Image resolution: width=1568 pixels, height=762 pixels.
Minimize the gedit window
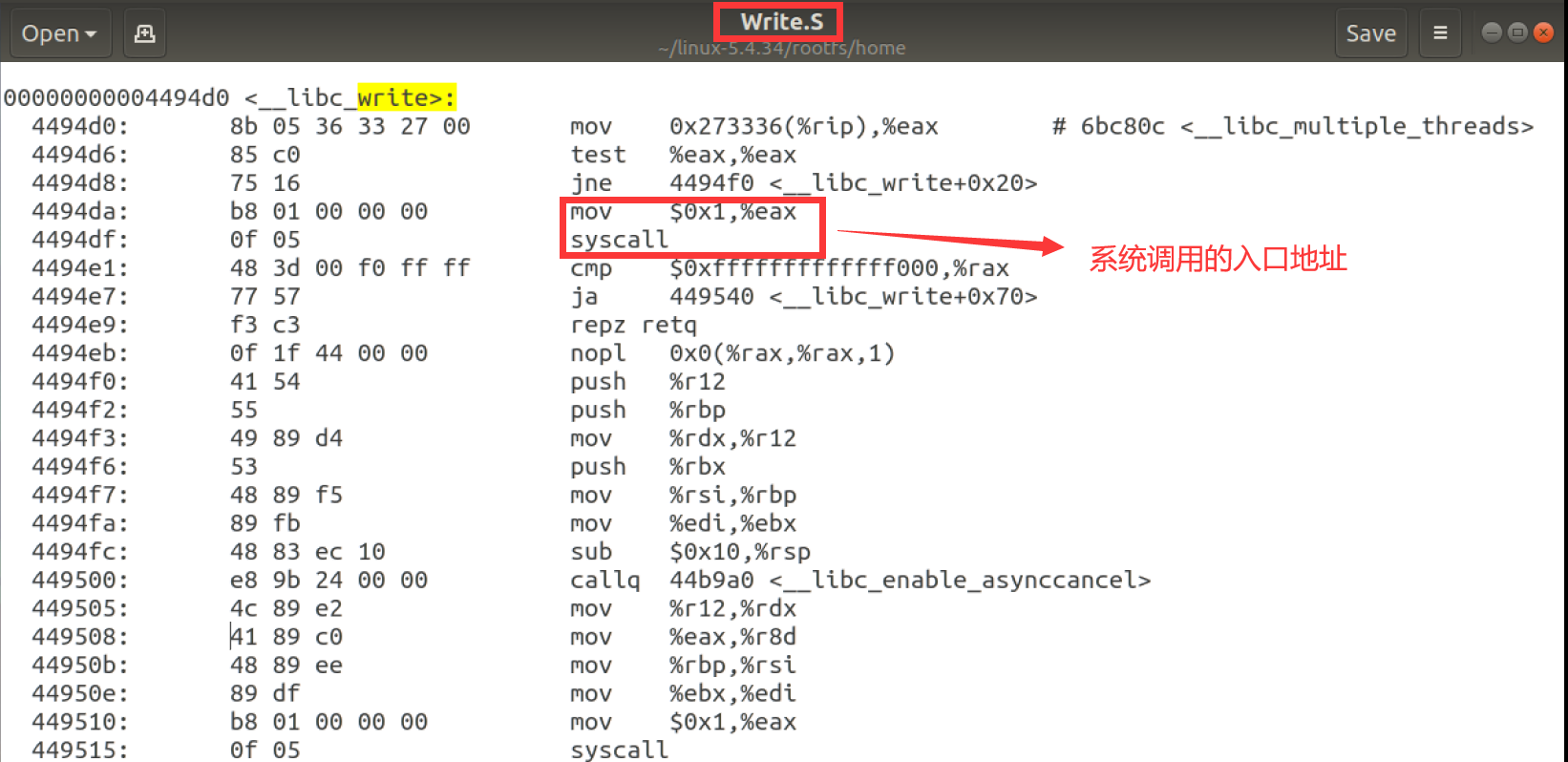(x=1492, y=32)
